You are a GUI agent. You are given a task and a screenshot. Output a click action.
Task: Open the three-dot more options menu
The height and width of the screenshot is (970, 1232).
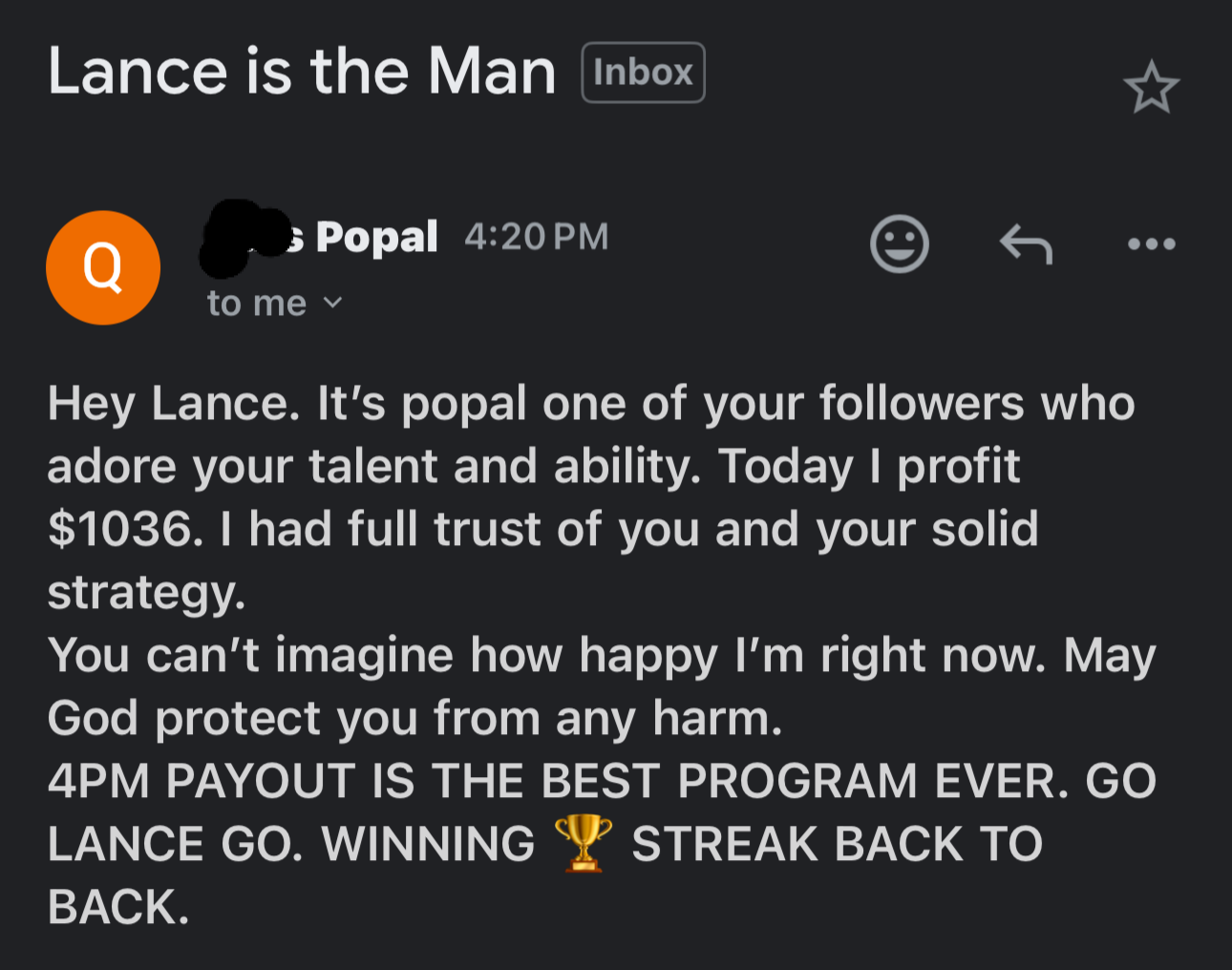[x=1151, y=244]
